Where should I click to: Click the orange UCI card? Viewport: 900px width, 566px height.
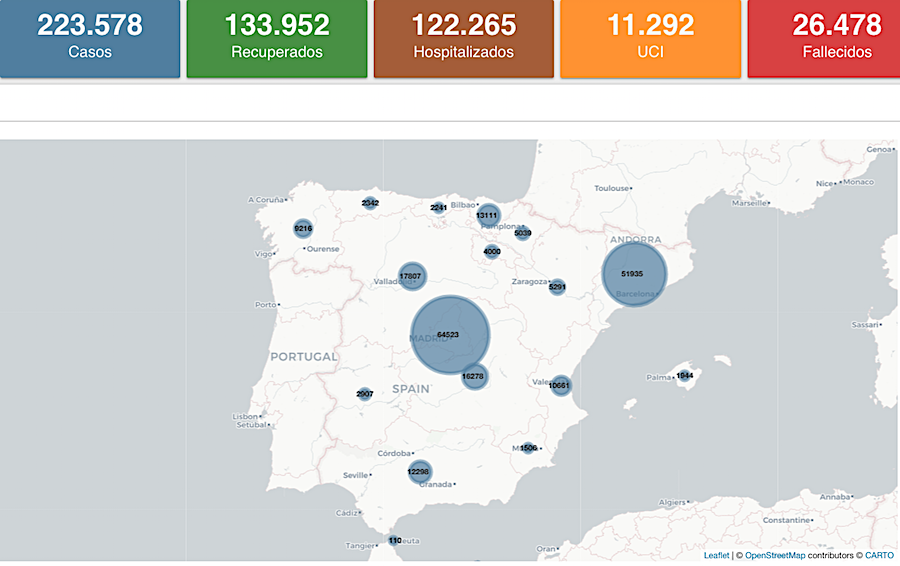tap(650, 38)
